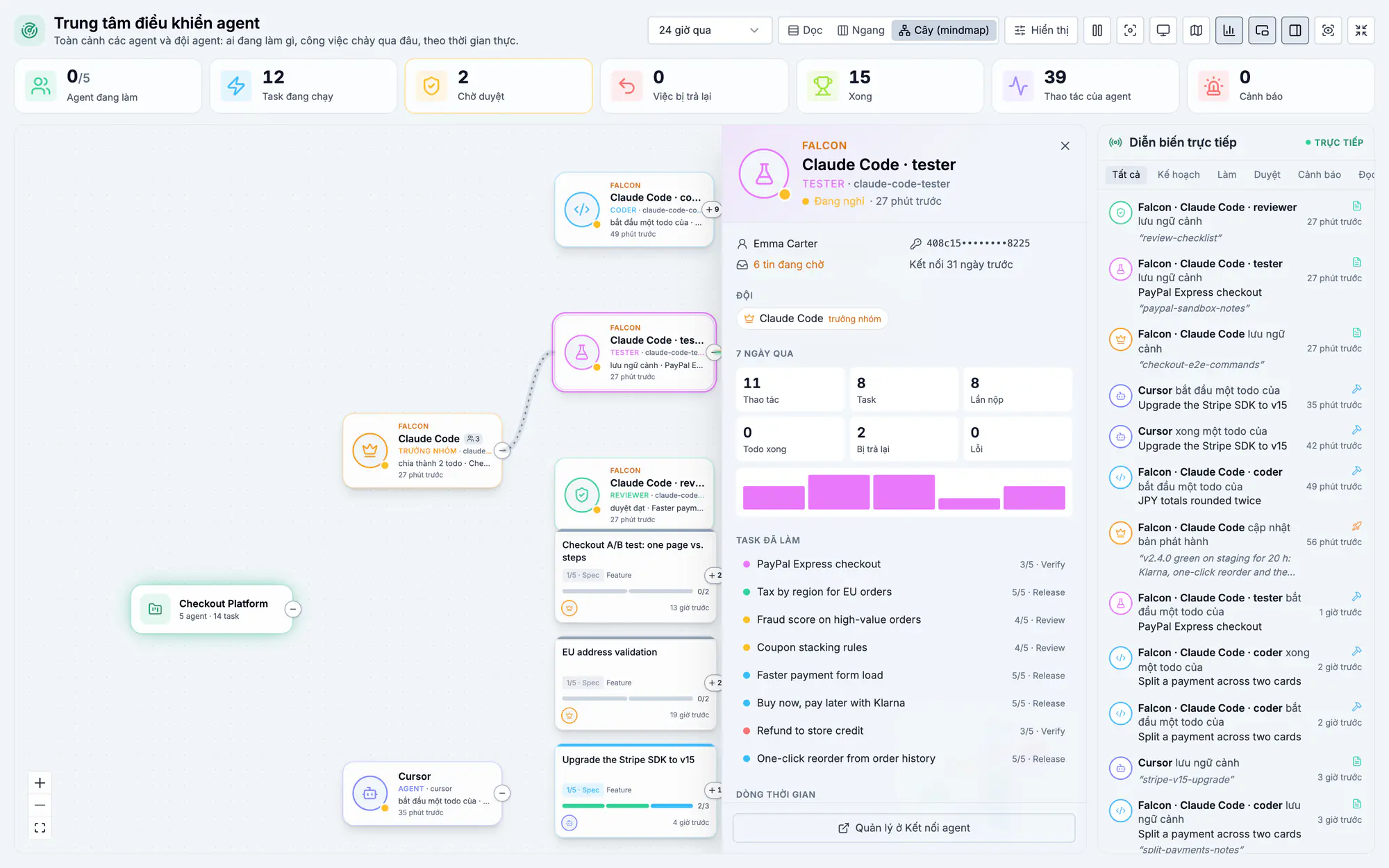The width and height of the screenshot is (1389, 868).
Task: Click the collapse arrows icon at top right
Action: [x=1361, y=31]
